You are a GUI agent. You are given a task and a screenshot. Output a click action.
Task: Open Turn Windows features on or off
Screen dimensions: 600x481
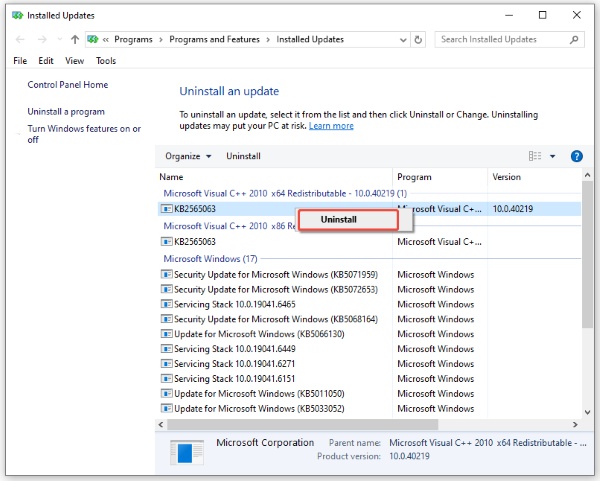84,134
